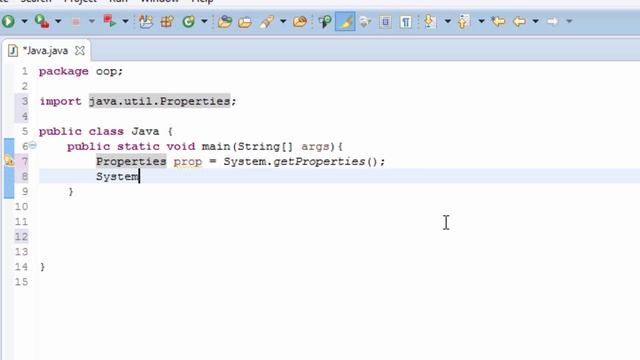Collapse the main method fold marker
Viewport: 640px width, 360px height.
click(x=33, y=145)
